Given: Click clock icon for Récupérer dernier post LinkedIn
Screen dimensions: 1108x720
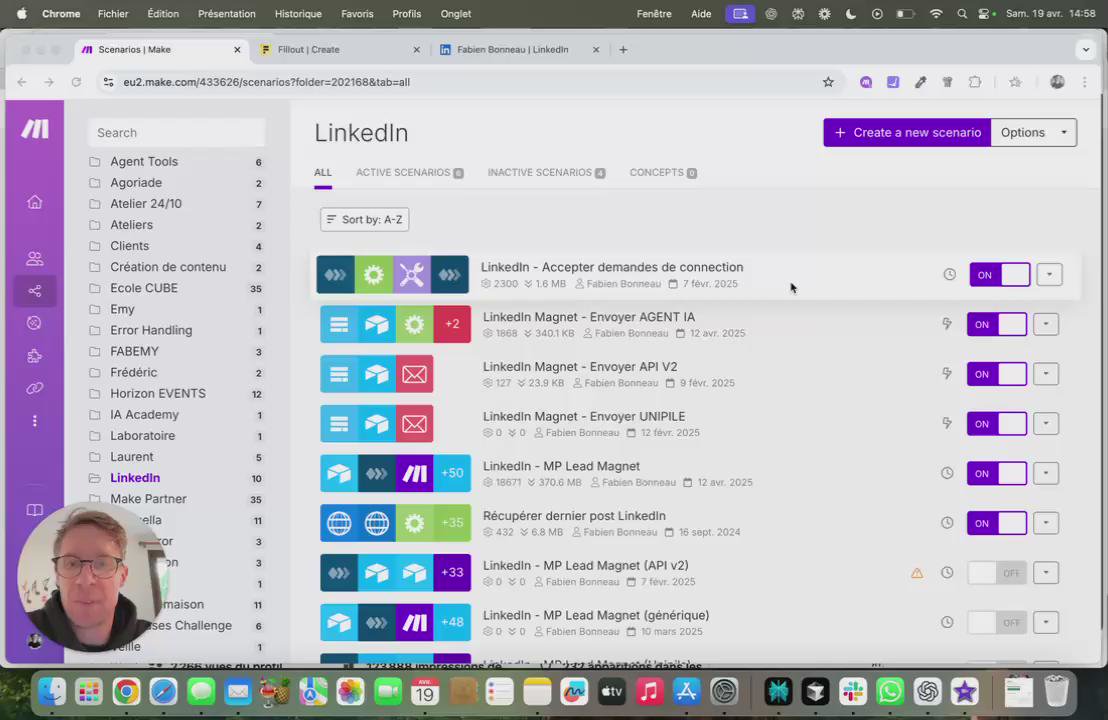Looking at the screenshot, I should tap(947, 522).
